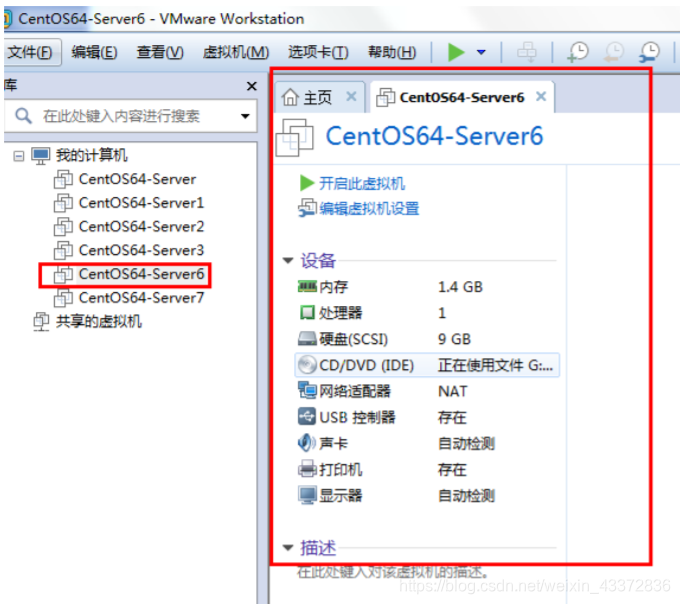Open the 显示器 display device row
The height and width of the screenshot is (604, 680).
pos(427,496)
